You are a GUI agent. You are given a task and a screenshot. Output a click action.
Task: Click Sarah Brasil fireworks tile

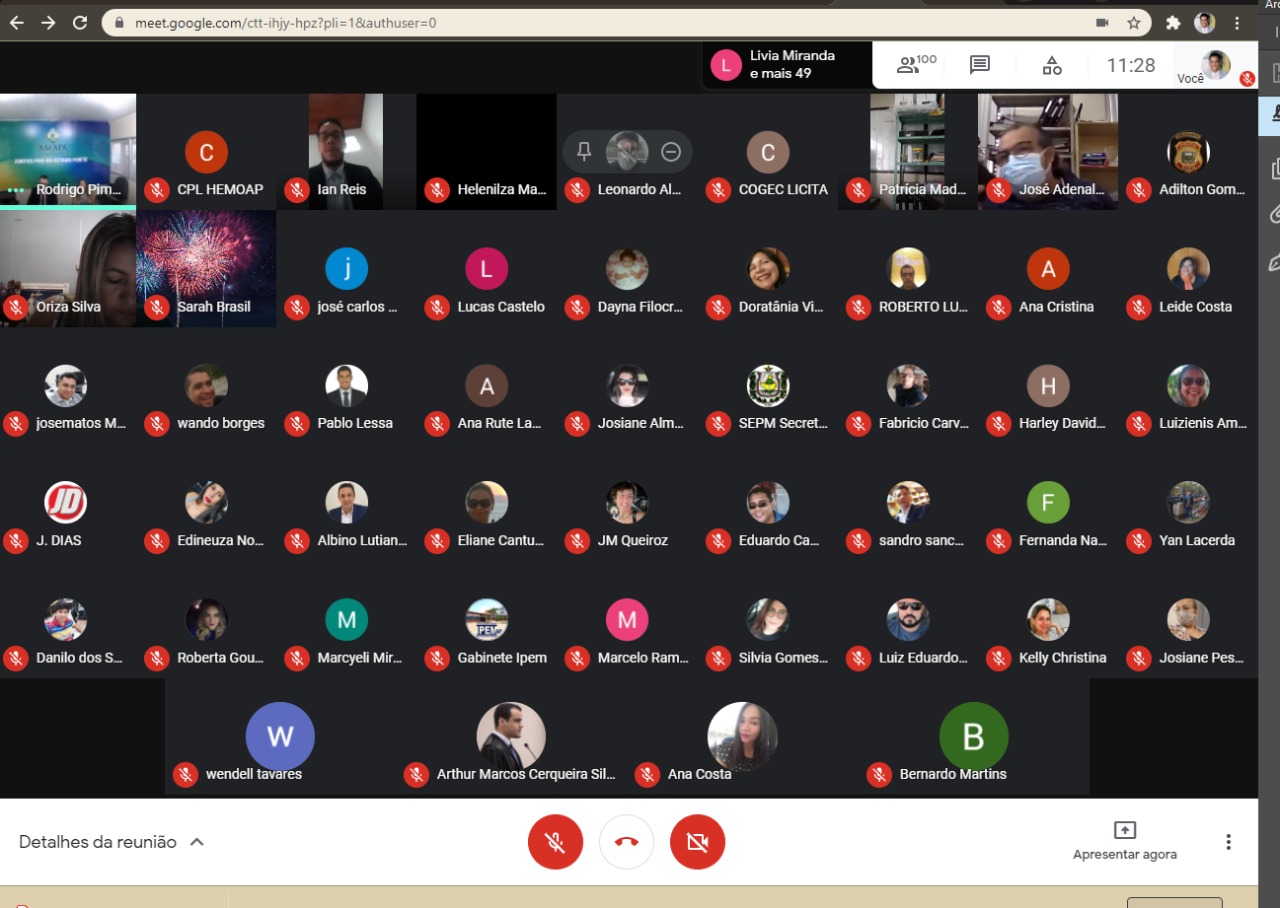(206, 269)
